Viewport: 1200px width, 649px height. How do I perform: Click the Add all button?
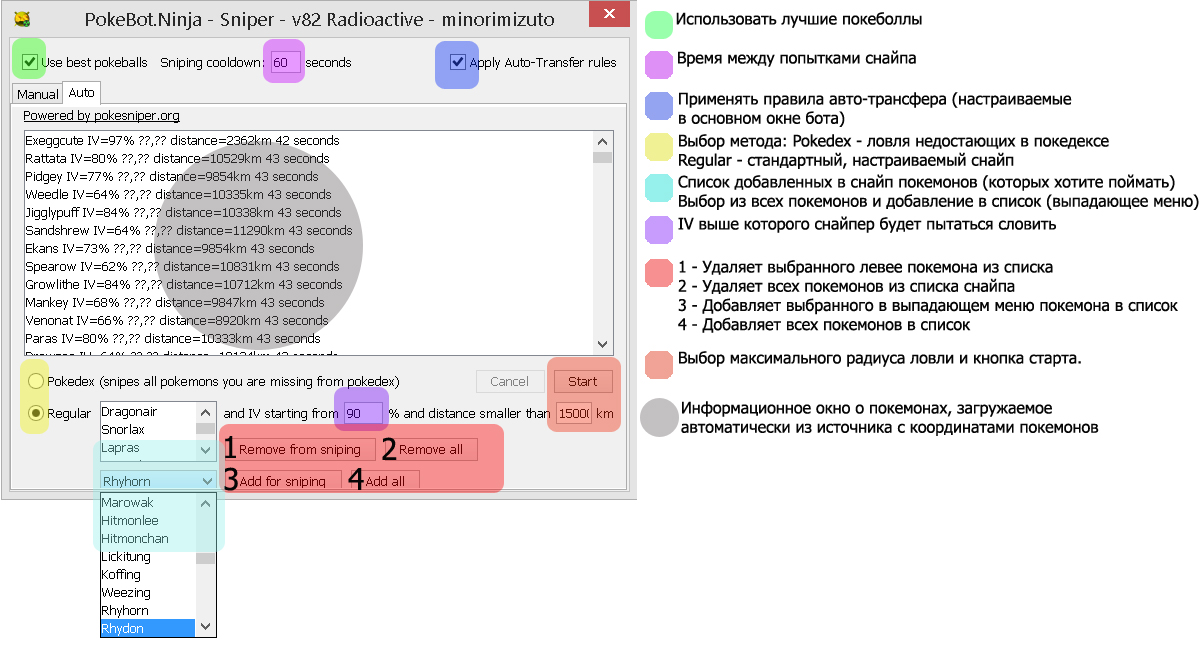[384, 481]
